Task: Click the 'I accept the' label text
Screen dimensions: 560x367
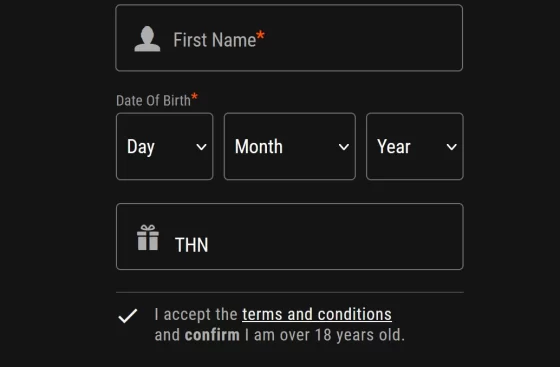Action: [196, 315]
